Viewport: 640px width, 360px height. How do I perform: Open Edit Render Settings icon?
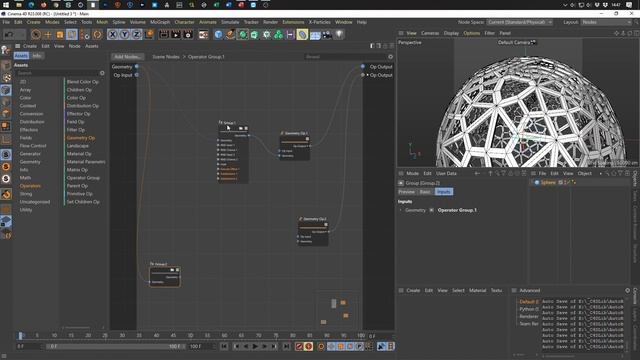pyautogui.click(x=188, y=35)
